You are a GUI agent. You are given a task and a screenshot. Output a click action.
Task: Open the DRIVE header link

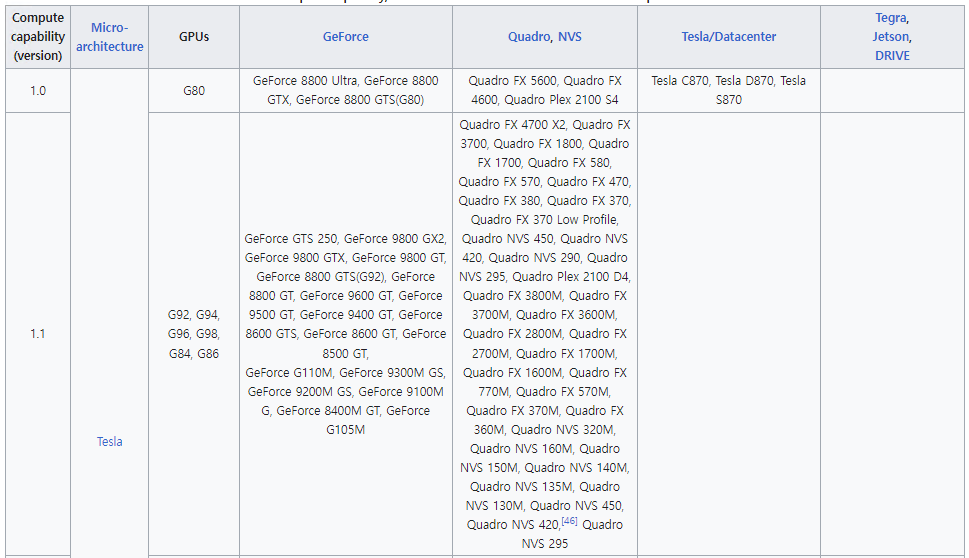pos(892,56)
